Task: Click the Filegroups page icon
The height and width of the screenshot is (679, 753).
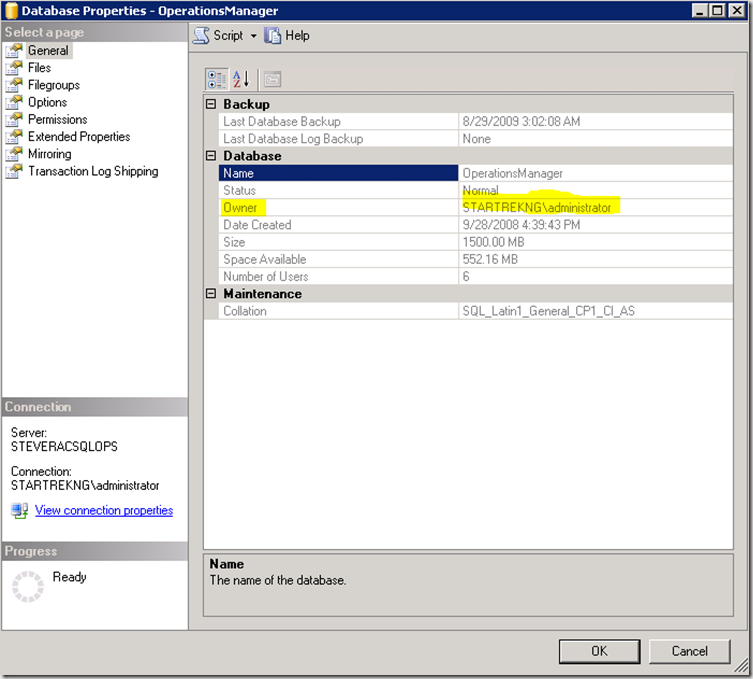Action: [x=14, y=85]
